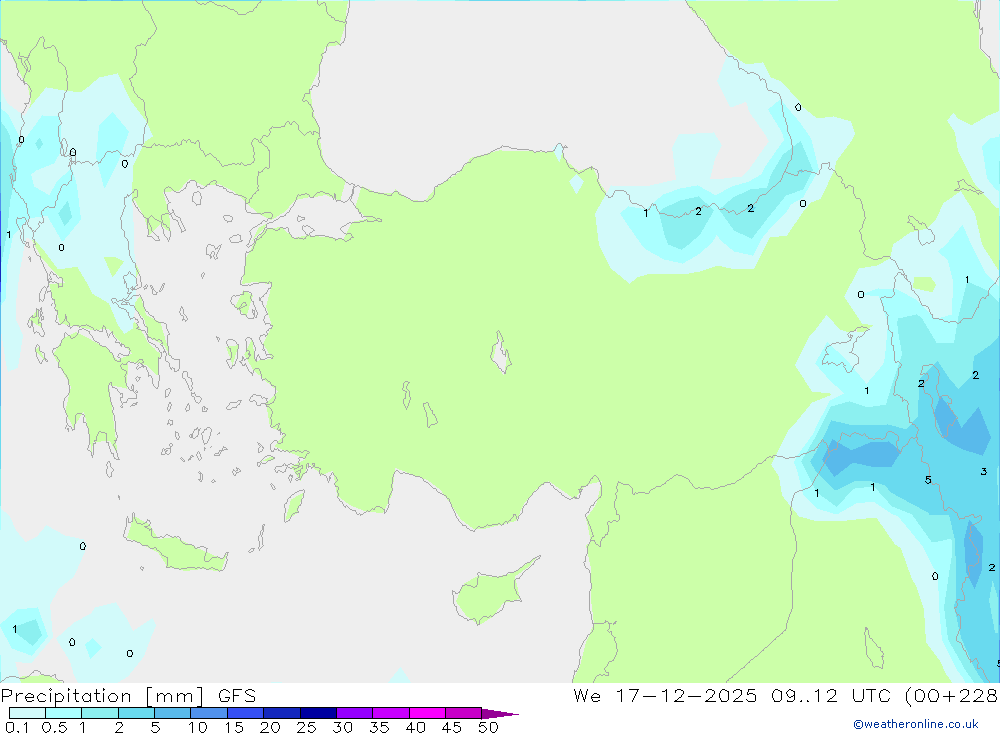Click the island of Crete on map
This screenshot has width=1000, height=733.
174,544
